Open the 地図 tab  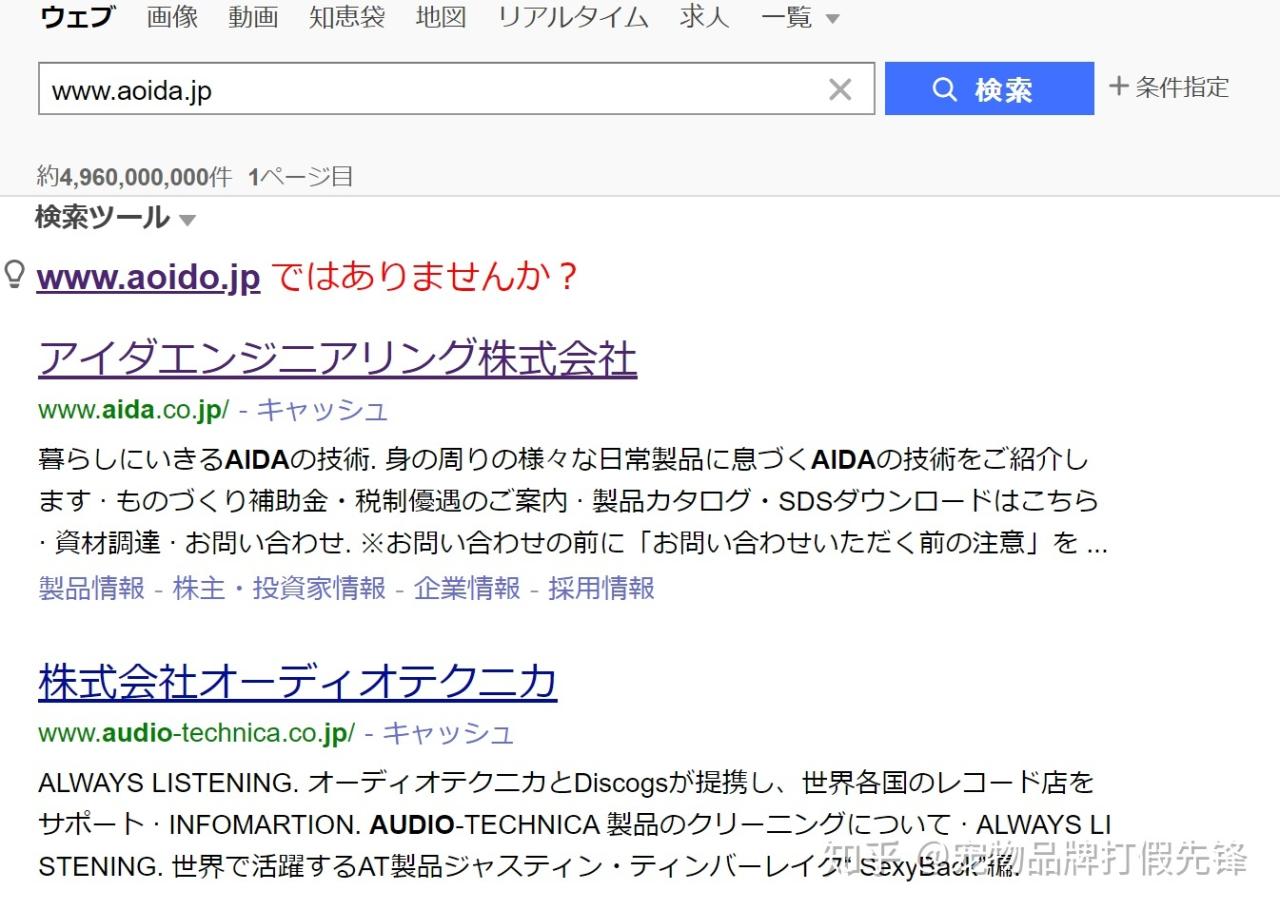click(441, 17)
